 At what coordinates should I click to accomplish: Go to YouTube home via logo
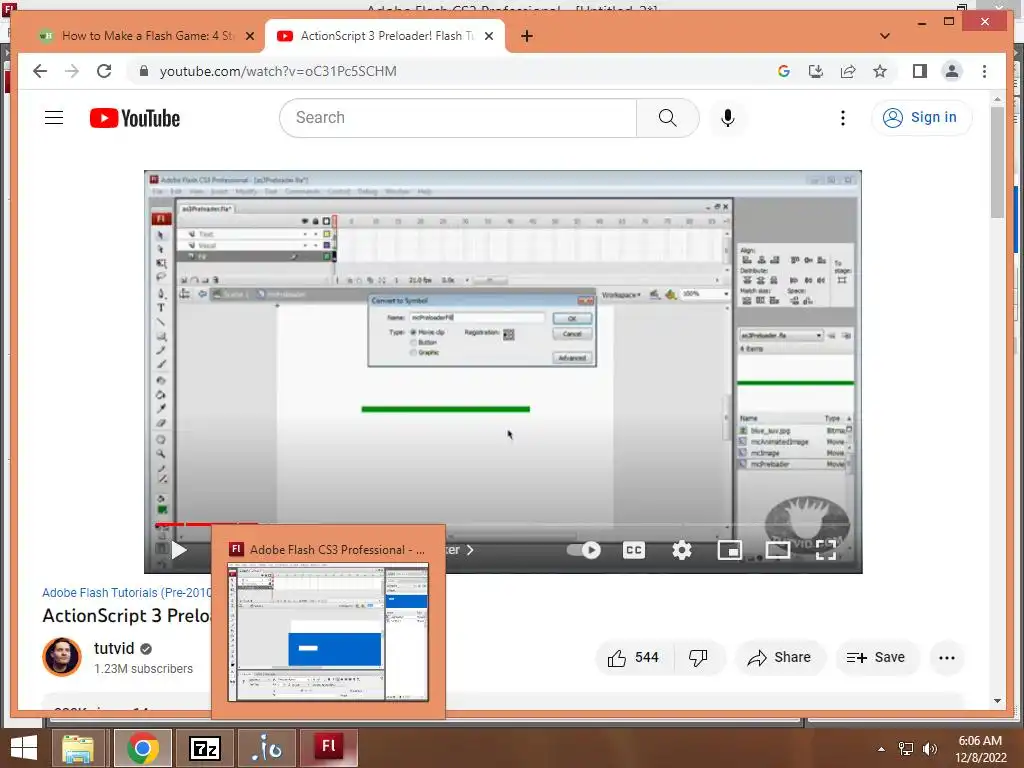pos(135,118)
